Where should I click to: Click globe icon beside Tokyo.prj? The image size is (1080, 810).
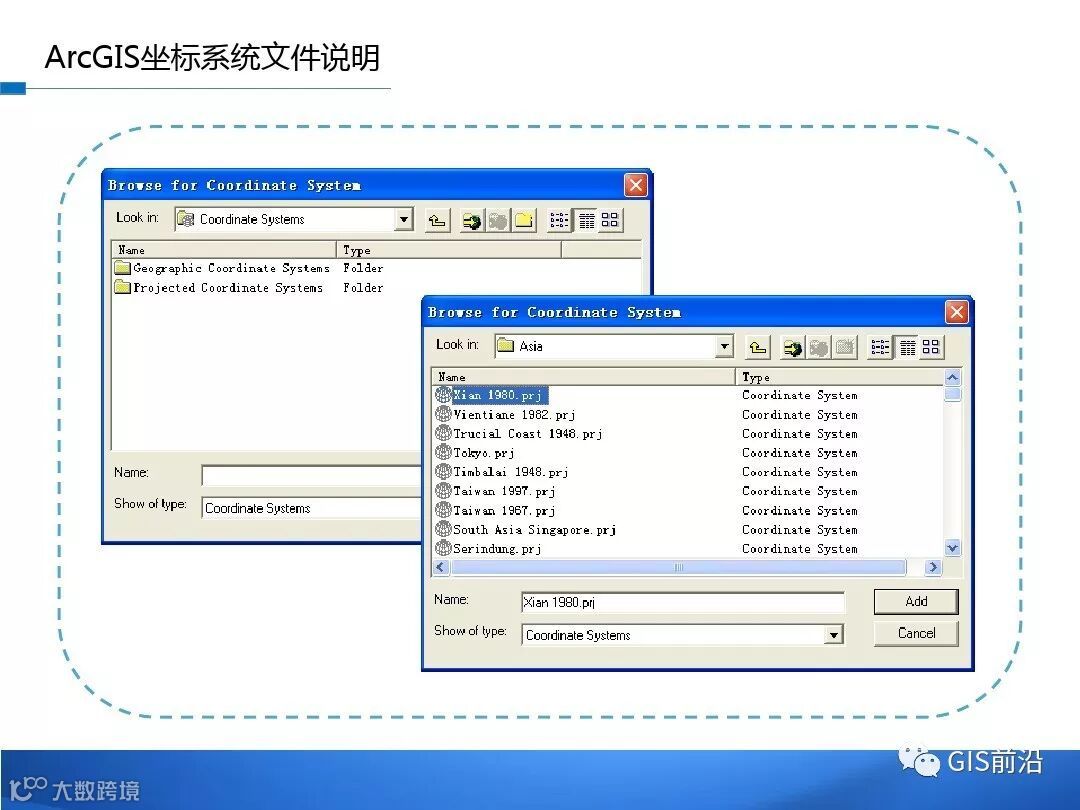443,453
